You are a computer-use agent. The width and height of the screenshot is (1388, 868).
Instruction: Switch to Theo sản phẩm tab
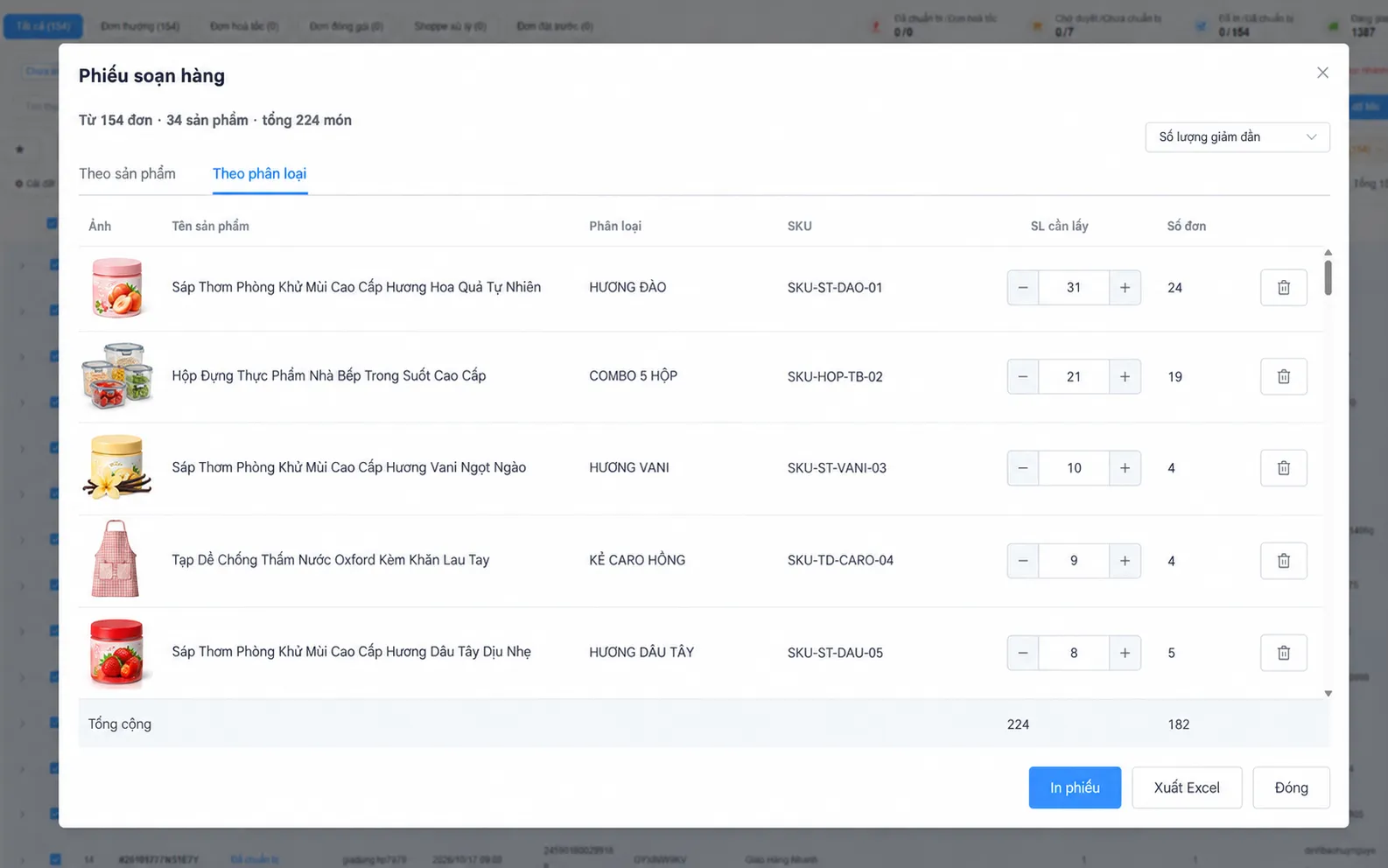(127, 173)
